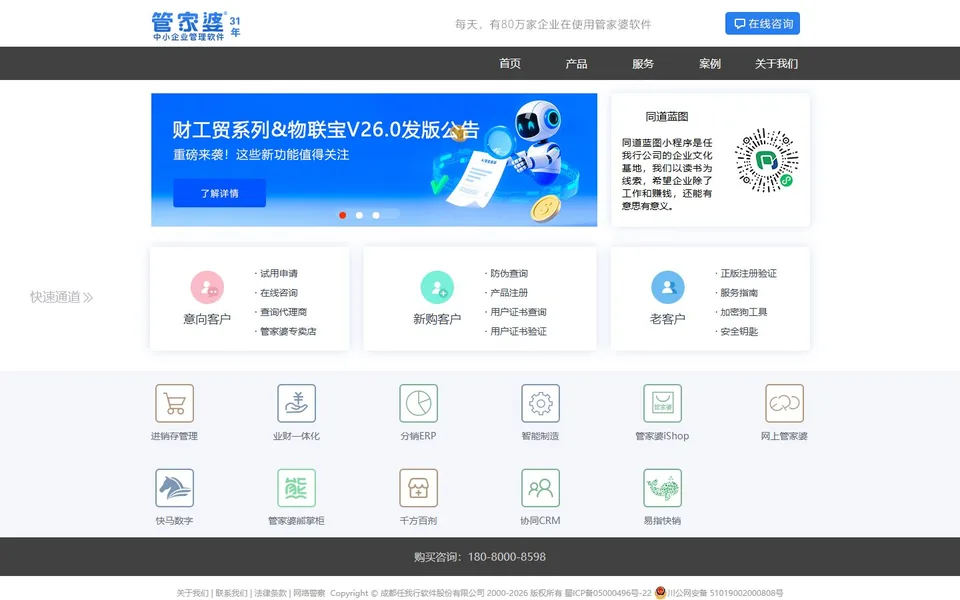The width and height of the screenshot is (960, 600).
Task: Open footer 关于我们 link
Action: click(192, 593)
